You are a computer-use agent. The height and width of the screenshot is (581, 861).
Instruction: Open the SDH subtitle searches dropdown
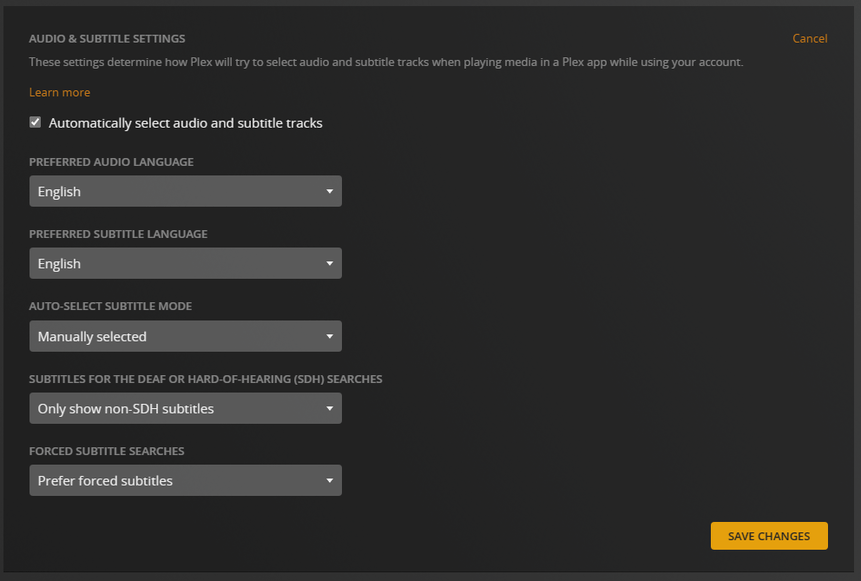(x=185, y=408)
